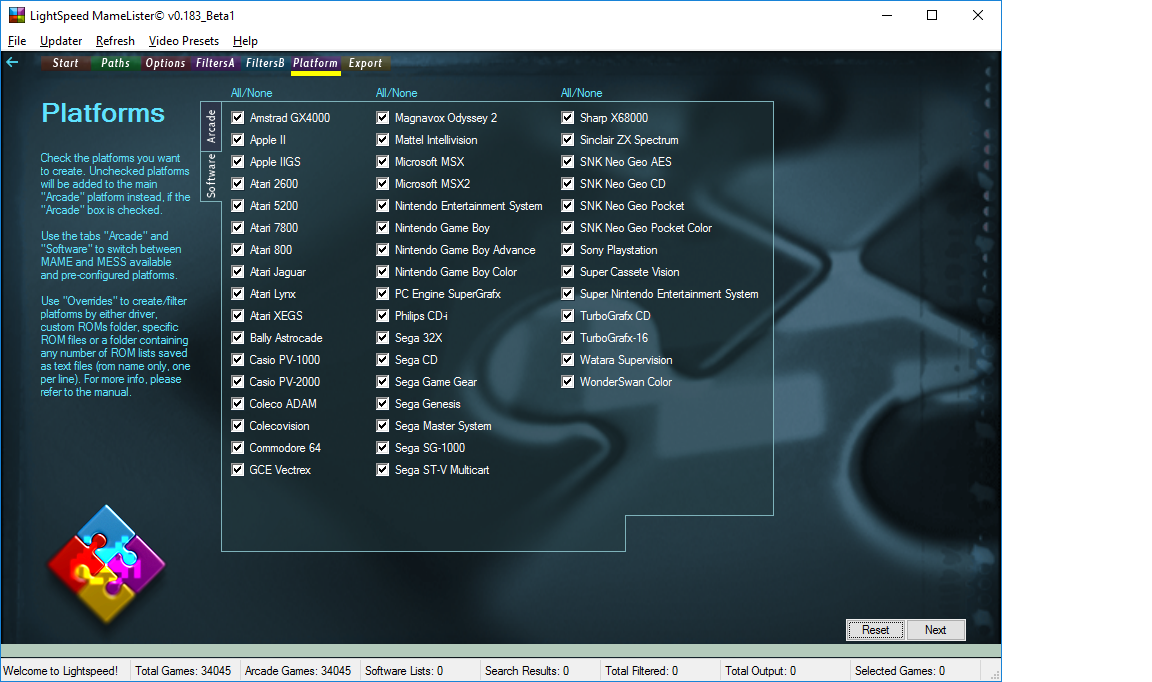The image size is (1152, 682).
Task: Click All/None above the Magnavox column
Action: pos(396,93)
